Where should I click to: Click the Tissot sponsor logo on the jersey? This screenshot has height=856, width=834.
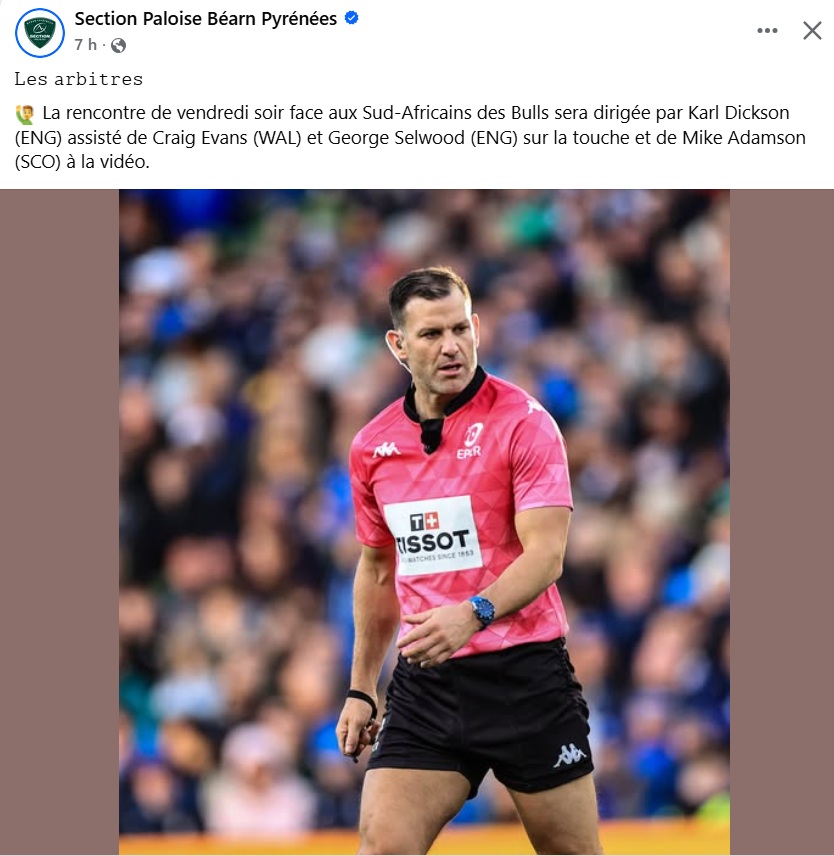(432, 536)
